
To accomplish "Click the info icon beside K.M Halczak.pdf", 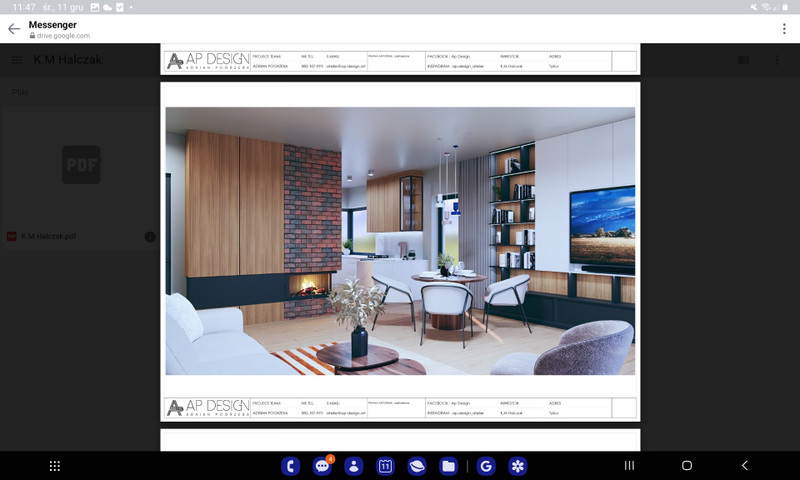I will (x=150, y=237).
